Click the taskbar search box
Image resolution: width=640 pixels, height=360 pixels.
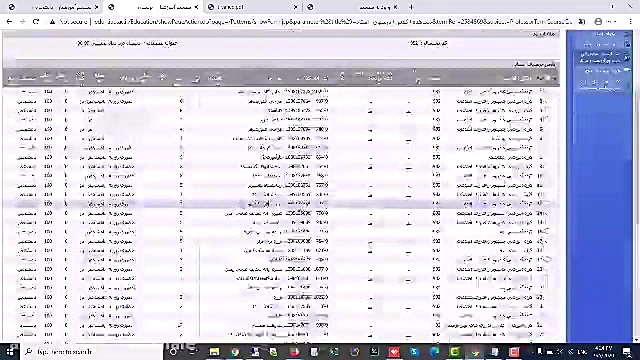[x=91, y=351]
